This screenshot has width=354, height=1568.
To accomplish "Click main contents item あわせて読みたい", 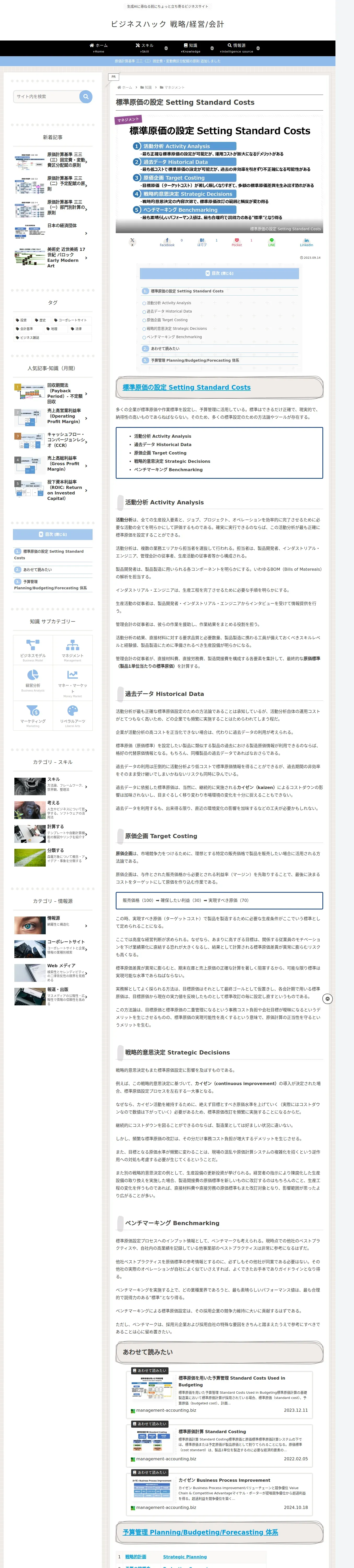I will click(165, 349).
